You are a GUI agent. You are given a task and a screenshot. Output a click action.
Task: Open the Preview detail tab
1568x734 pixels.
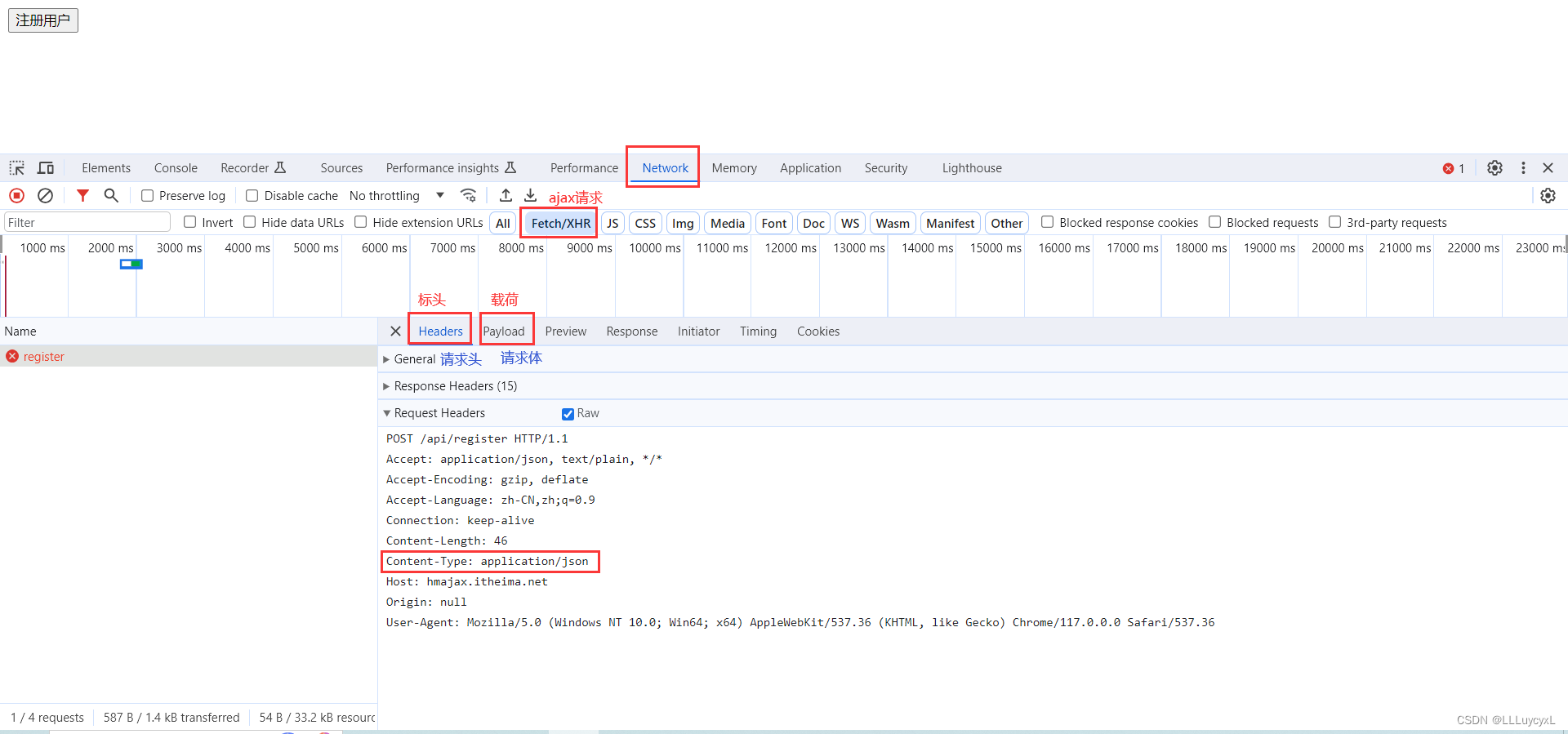(566, 331)
